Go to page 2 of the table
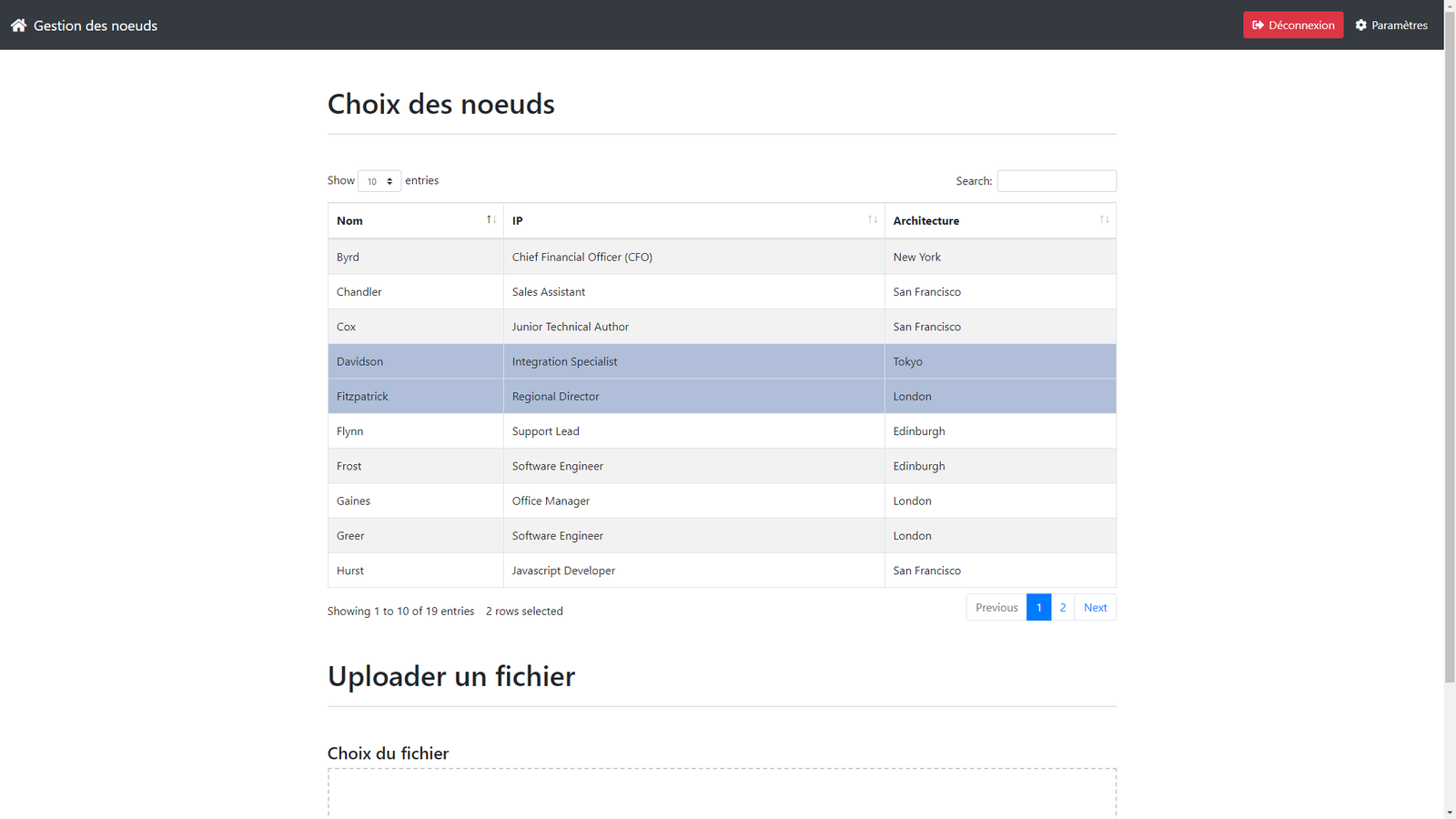The image size is (1456, 819). pos(1062,607)
